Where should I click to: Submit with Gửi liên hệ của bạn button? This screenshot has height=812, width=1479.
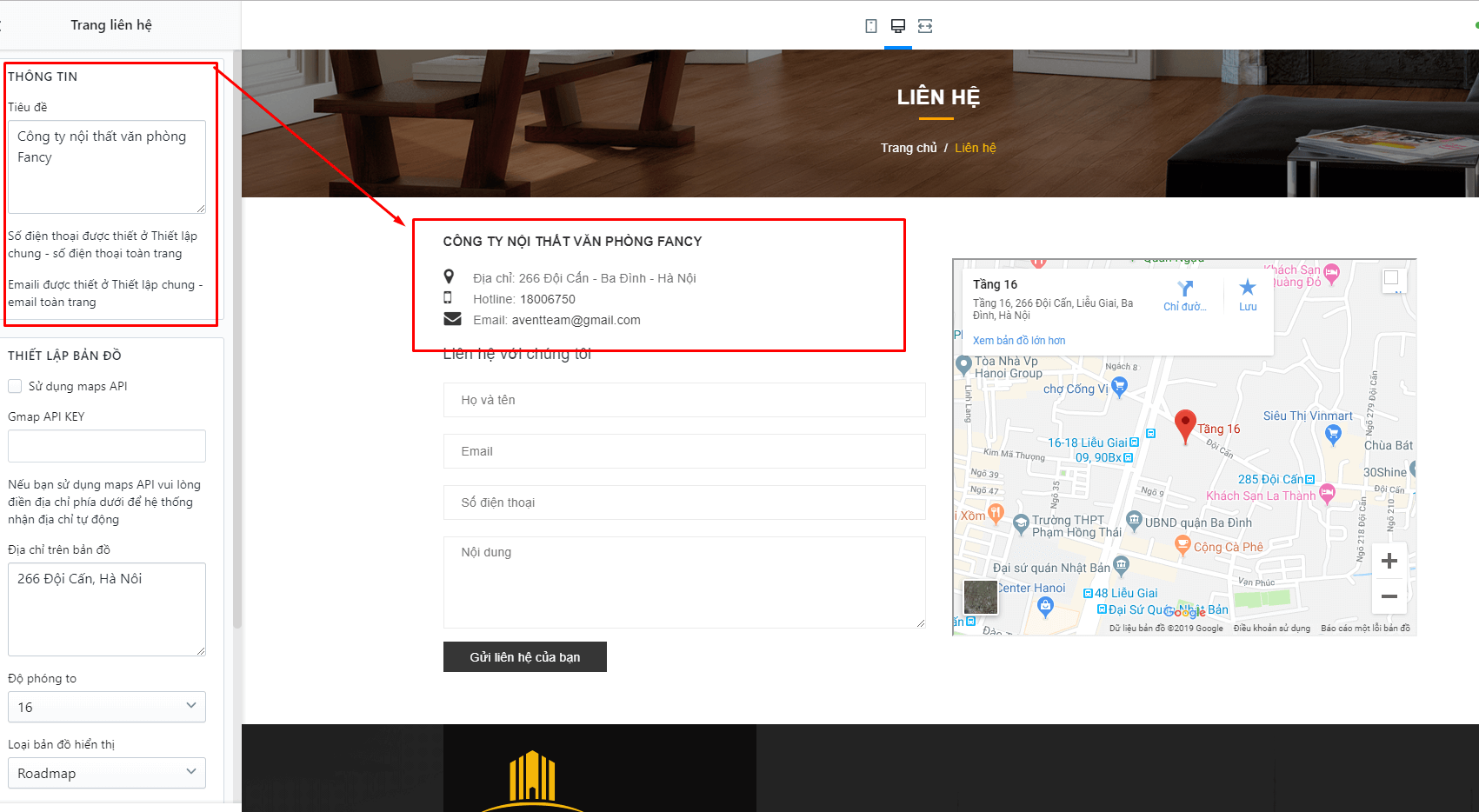pyautogui.click(x=525, y=657)
